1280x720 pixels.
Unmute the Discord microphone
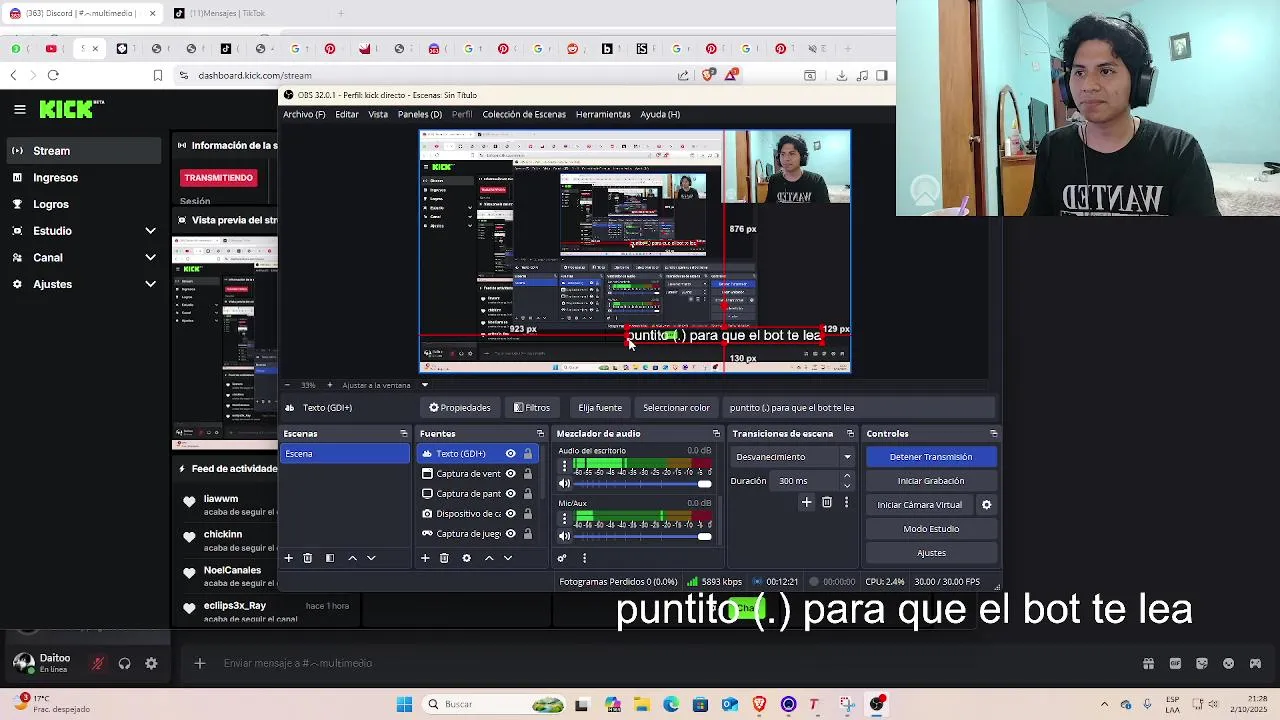click(x=97, y=663)
